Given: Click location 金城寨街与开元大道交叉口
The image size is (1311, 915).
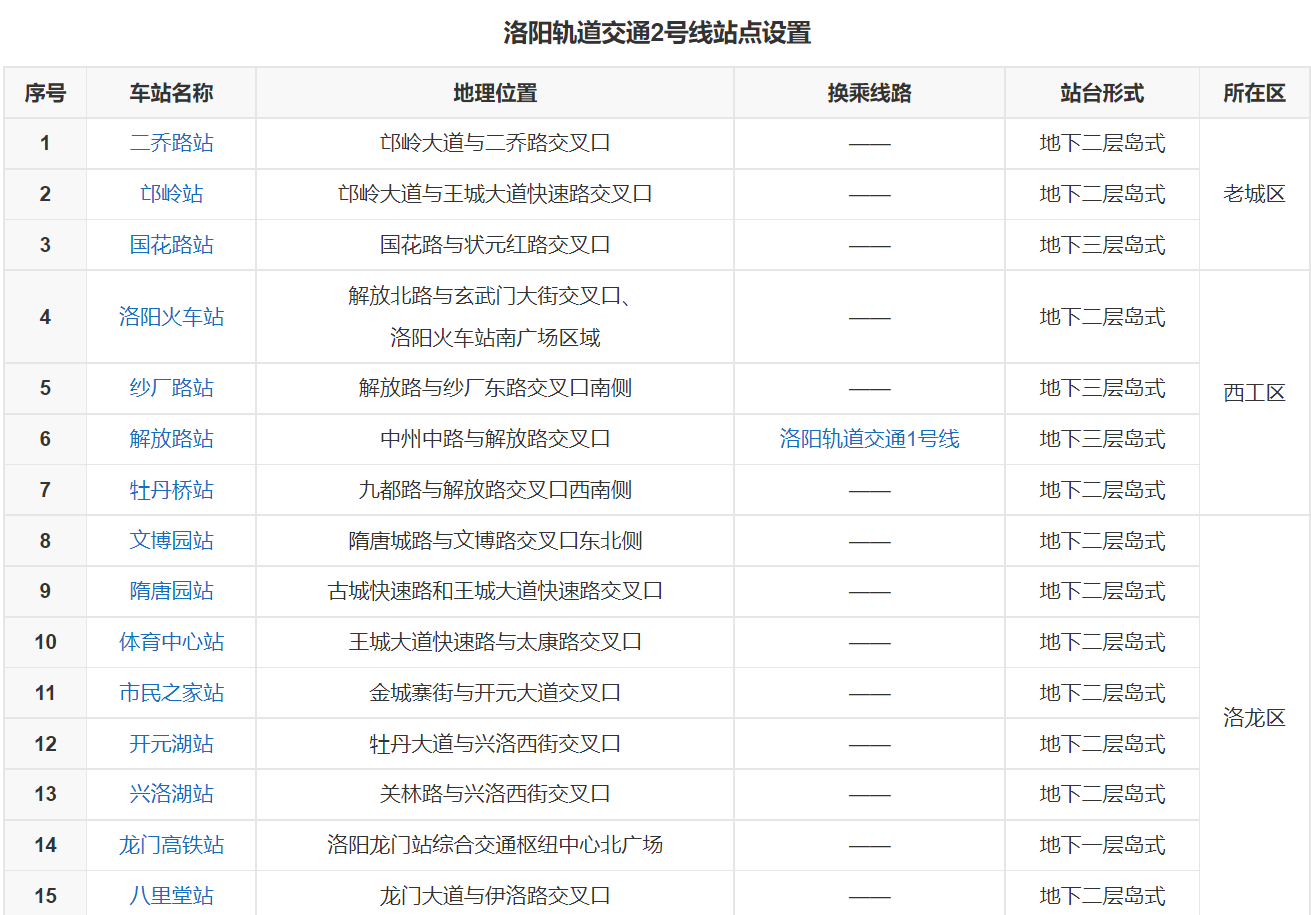Looking at the screenshot, I should [495, 693].
